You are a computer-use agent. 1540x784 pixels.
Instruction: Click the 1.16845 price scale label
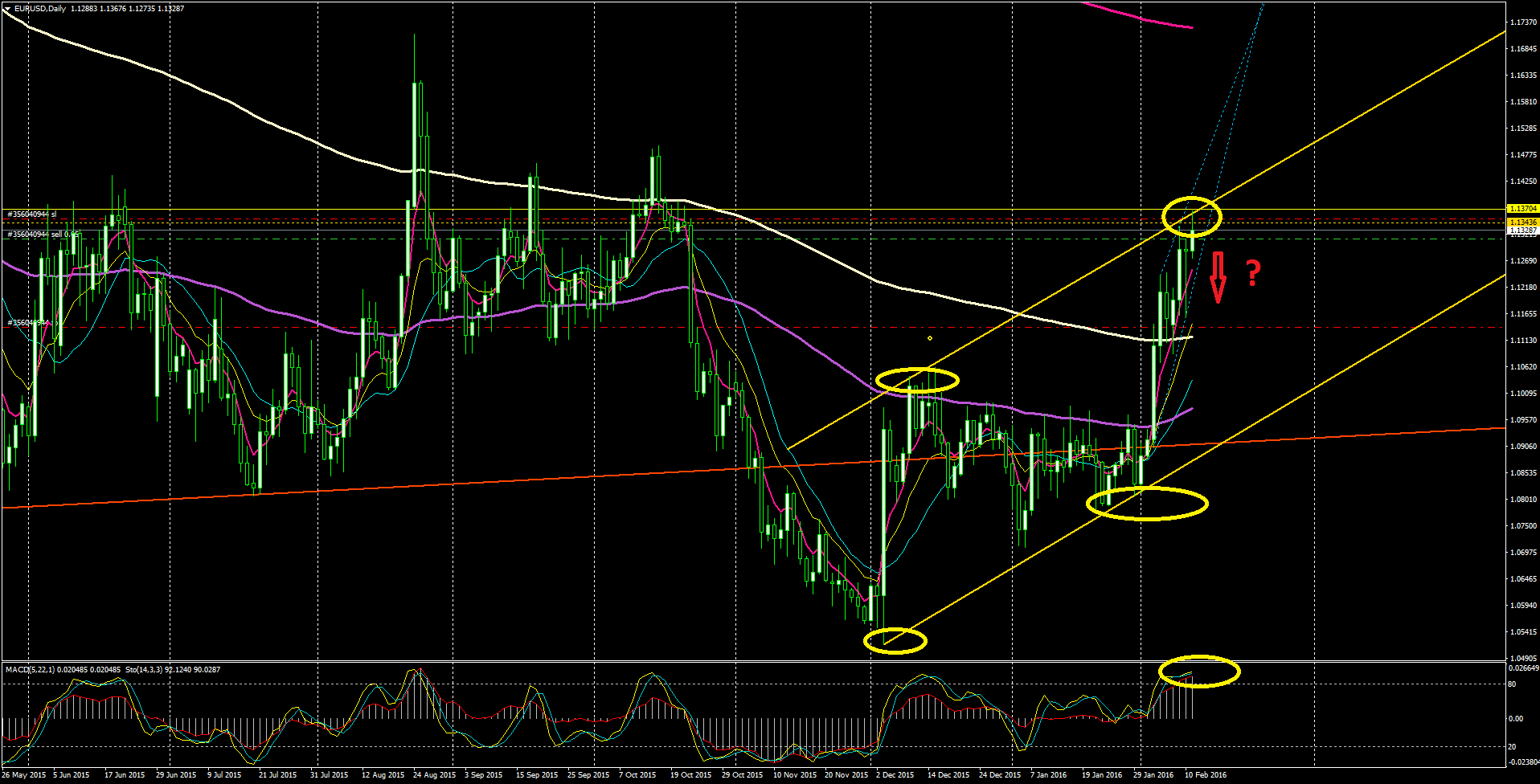[1524, 49]
